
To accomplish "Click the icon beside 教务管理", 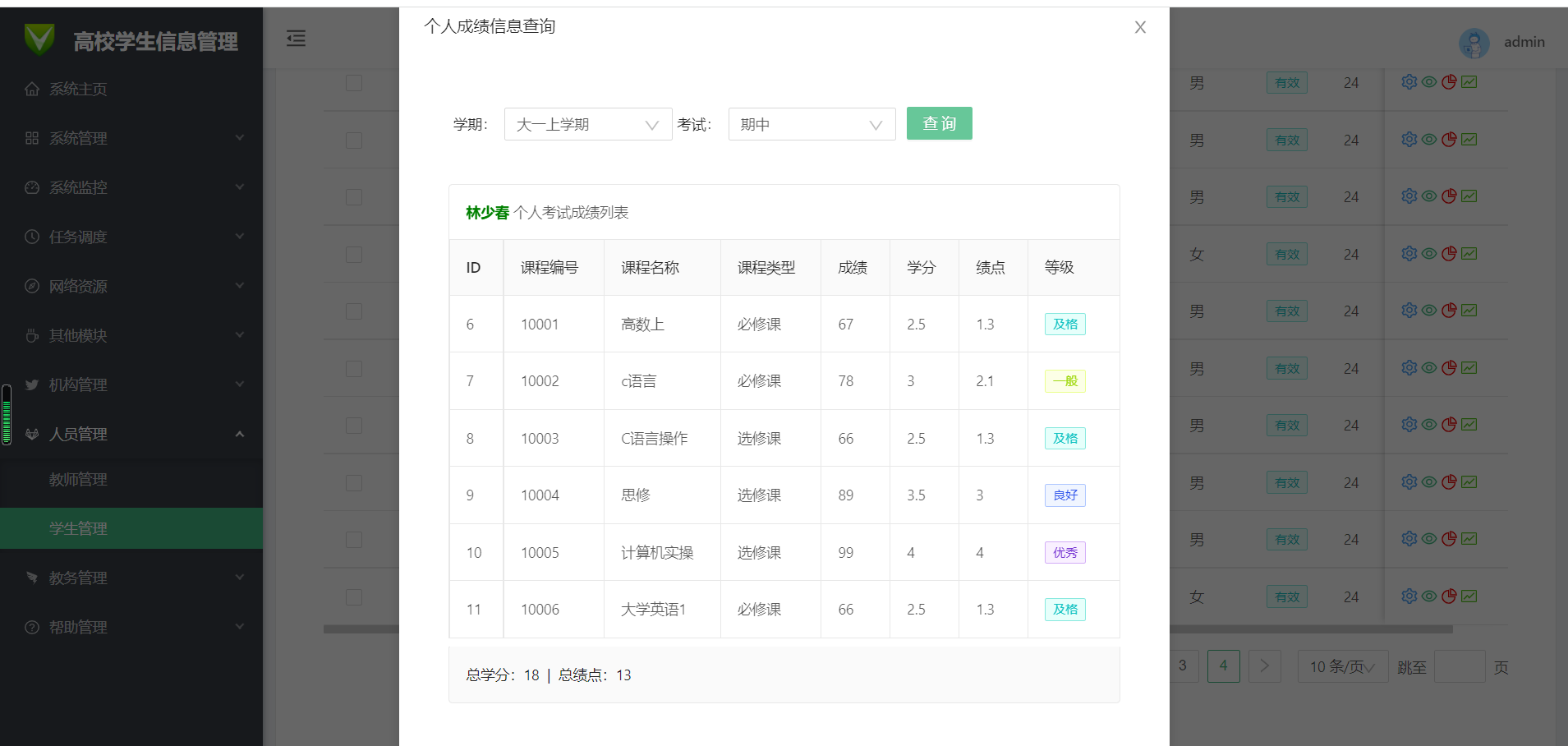I will 32,578.
